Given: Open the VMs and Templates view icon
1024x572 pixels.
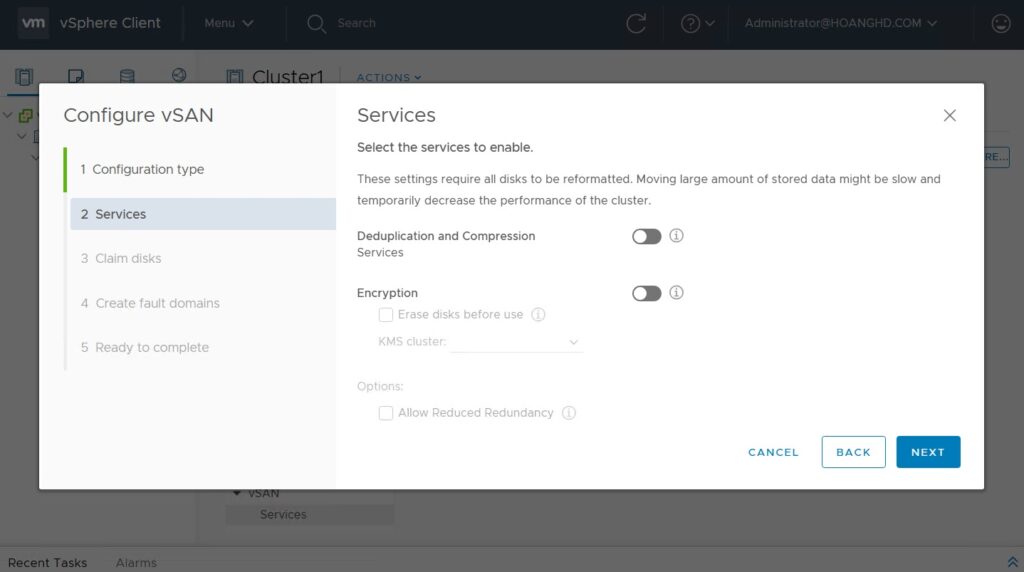Looking at the screenshot, I should (x=76, y=76).
